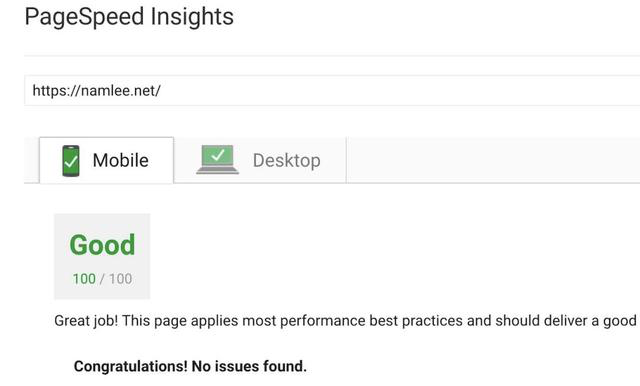Click the 100 / 100 score text
Viewport: 640px width, 386px height.
coord(102,279)
